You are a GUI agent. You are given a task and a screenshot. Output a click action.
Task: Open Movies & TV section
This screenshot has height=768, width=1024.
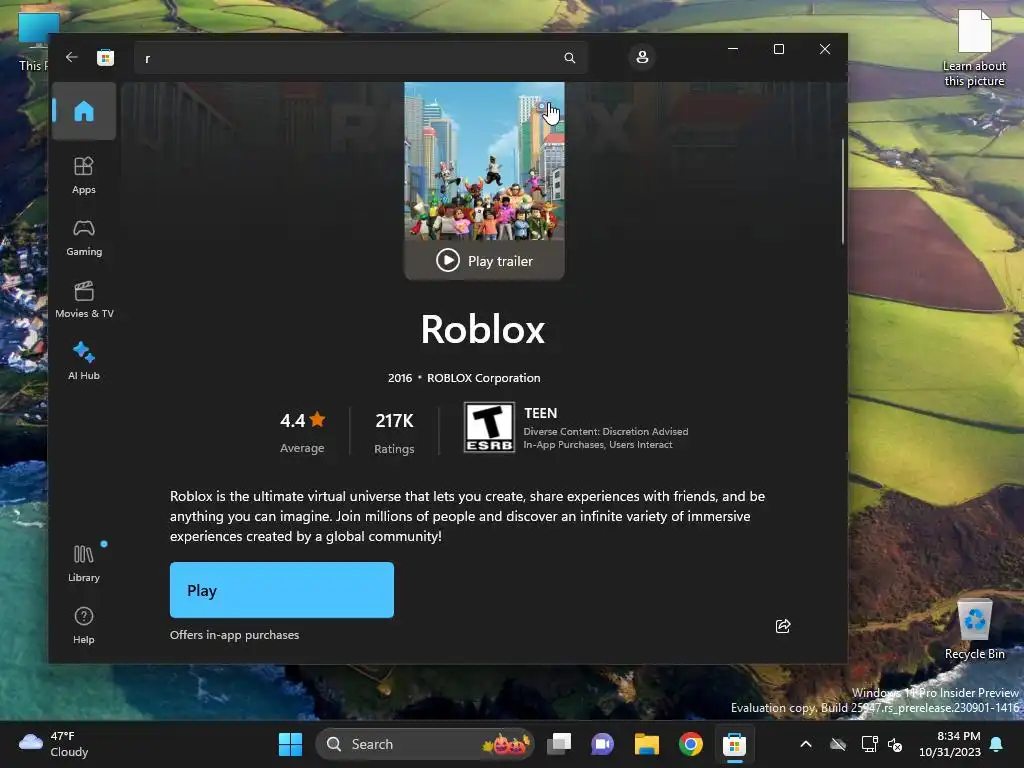pyautogui.click(x=84, y=300)
